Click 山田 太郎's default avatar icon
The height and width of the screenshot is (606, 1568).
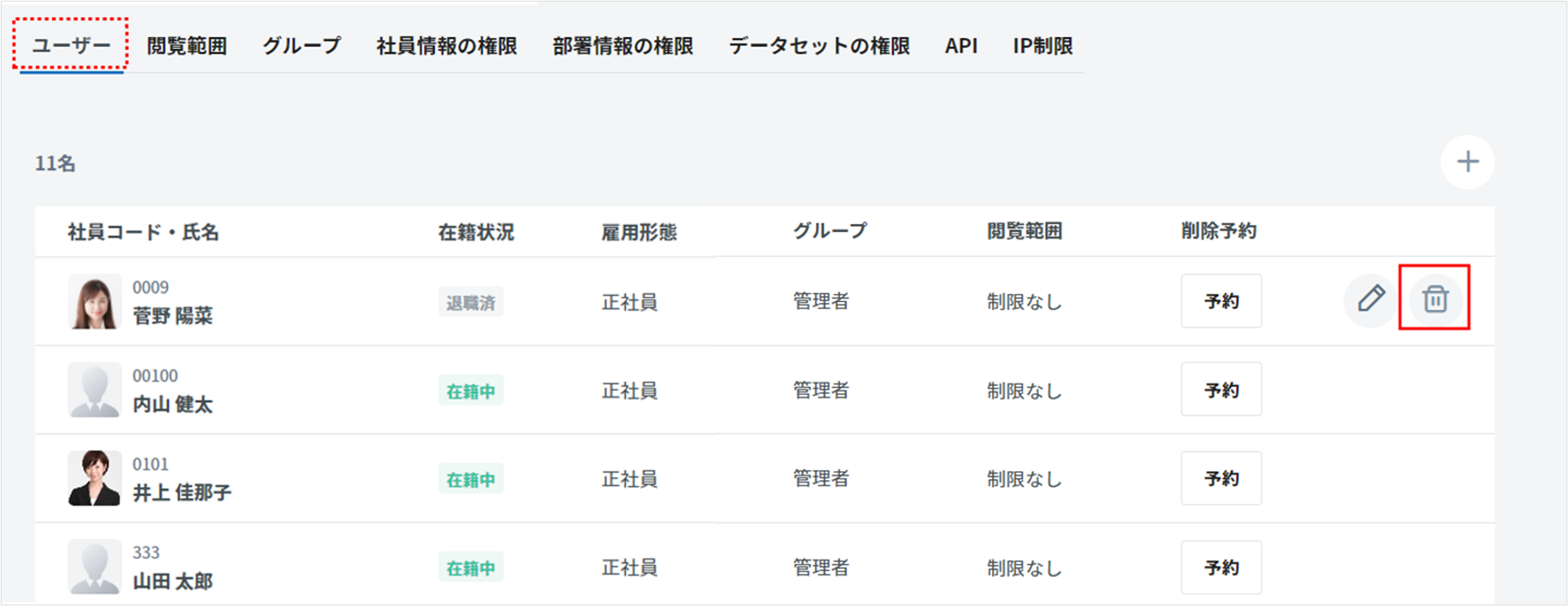coord(95,567)
